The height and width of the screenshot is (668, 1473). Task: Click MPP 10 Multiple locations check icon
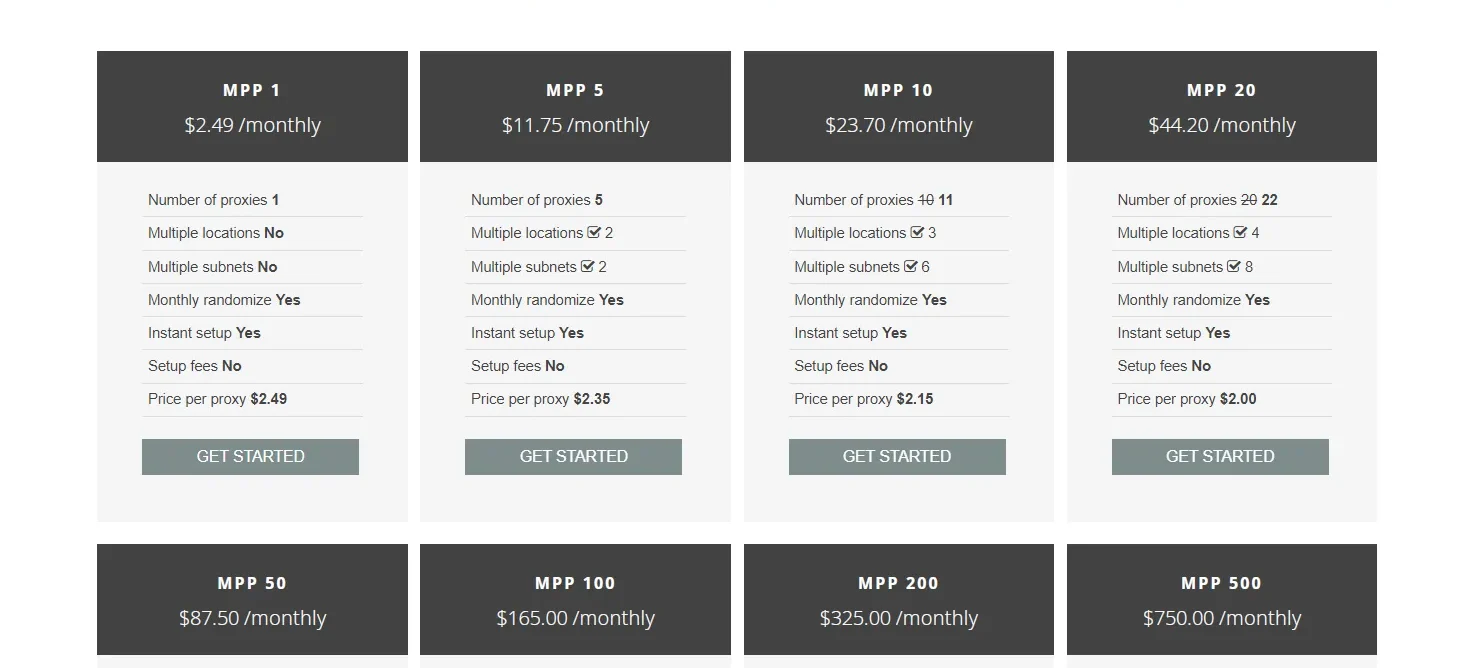click(917, 233)
